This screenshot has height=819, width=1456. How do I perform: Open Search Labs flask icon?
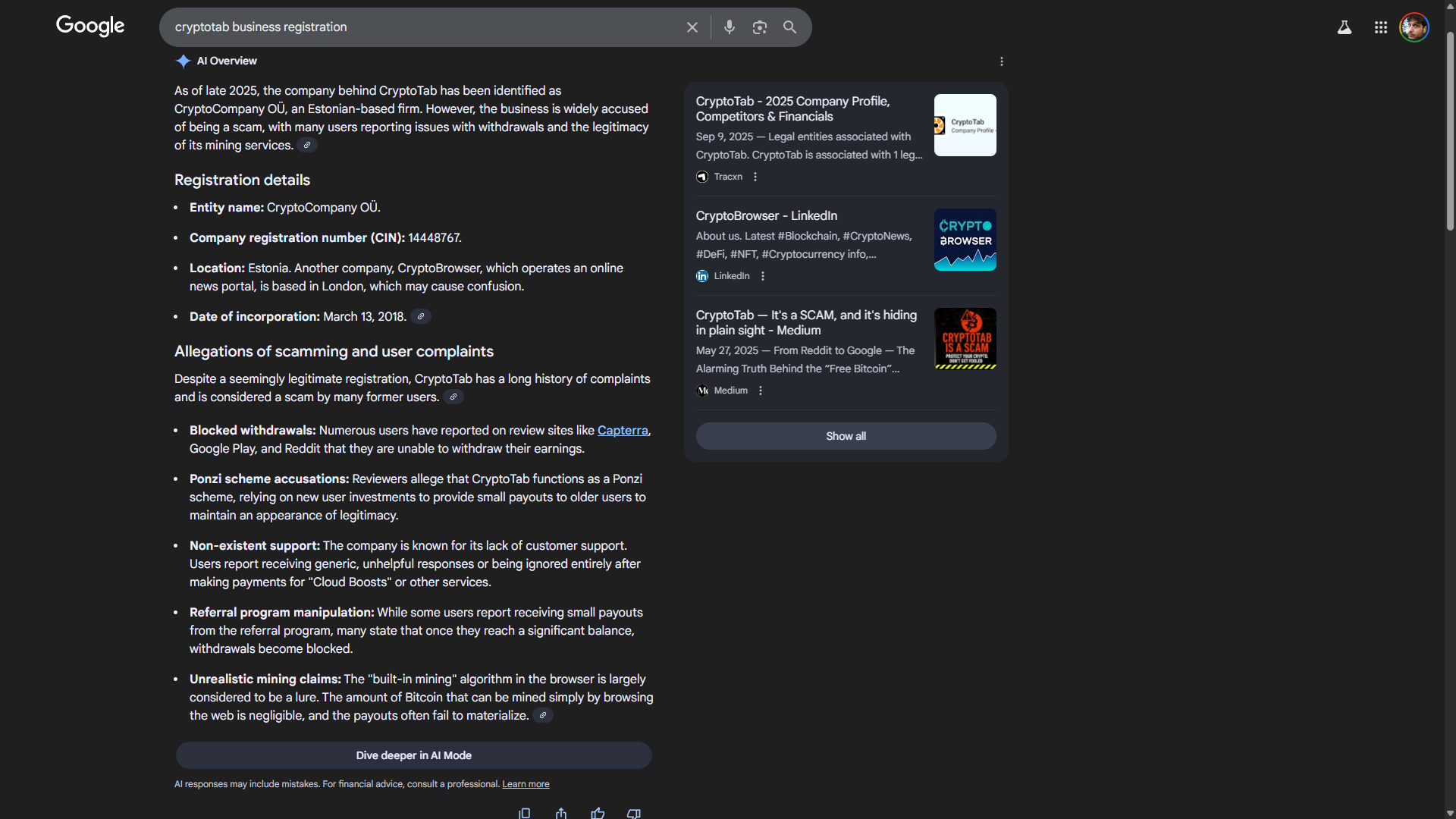1344,27
